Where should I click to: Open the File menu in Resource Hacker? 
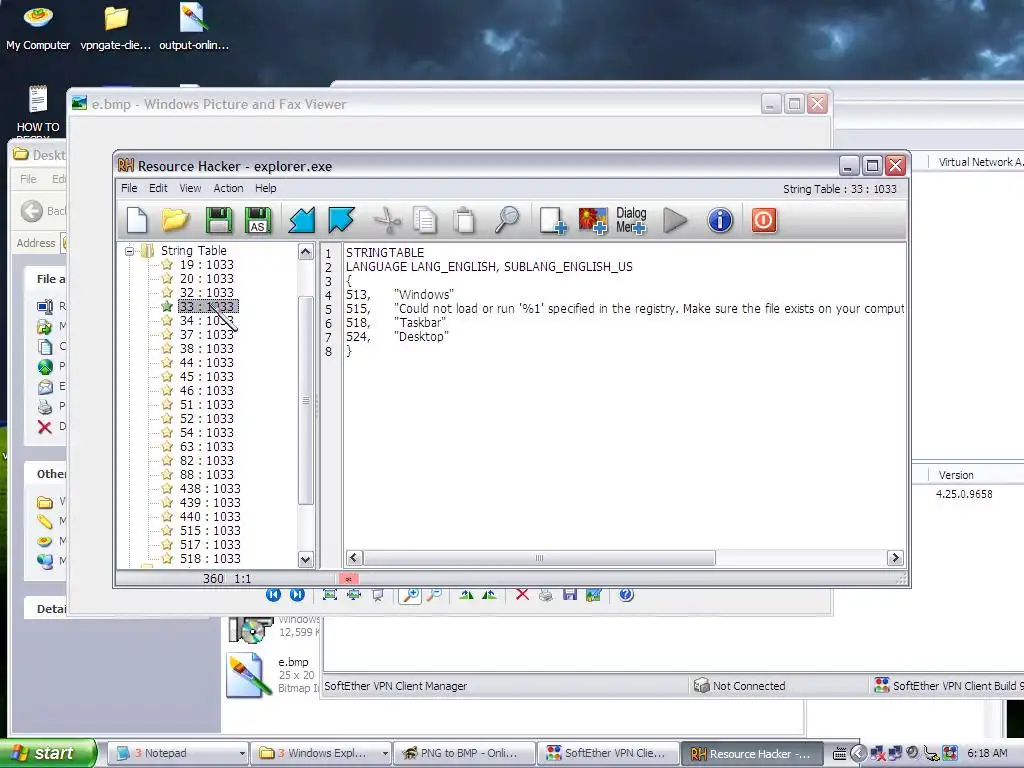coord(129,188)
